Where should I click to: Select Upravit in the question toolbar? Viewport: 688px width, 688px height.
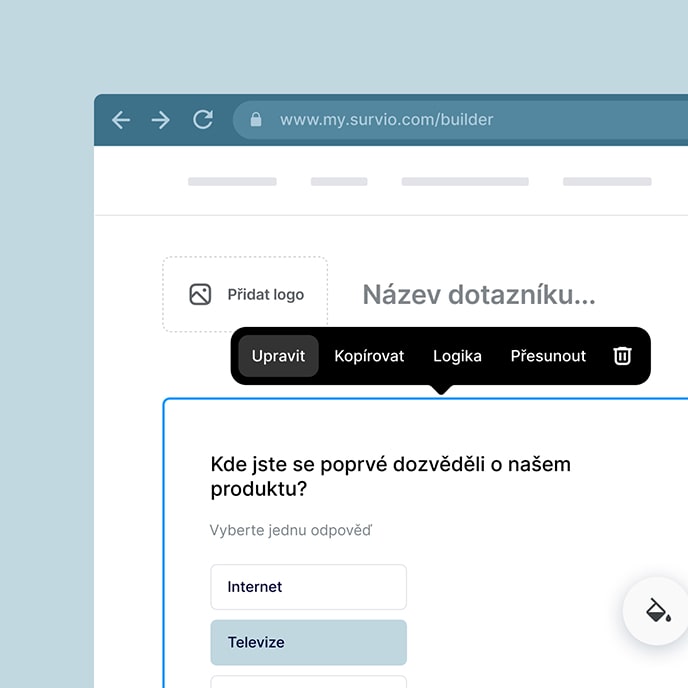click(x=278, y=356)
